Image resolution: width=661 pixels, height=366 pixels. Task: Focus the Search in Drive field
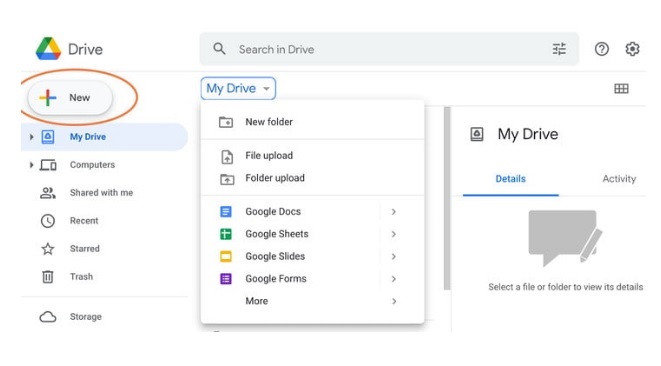coord(389,49)
